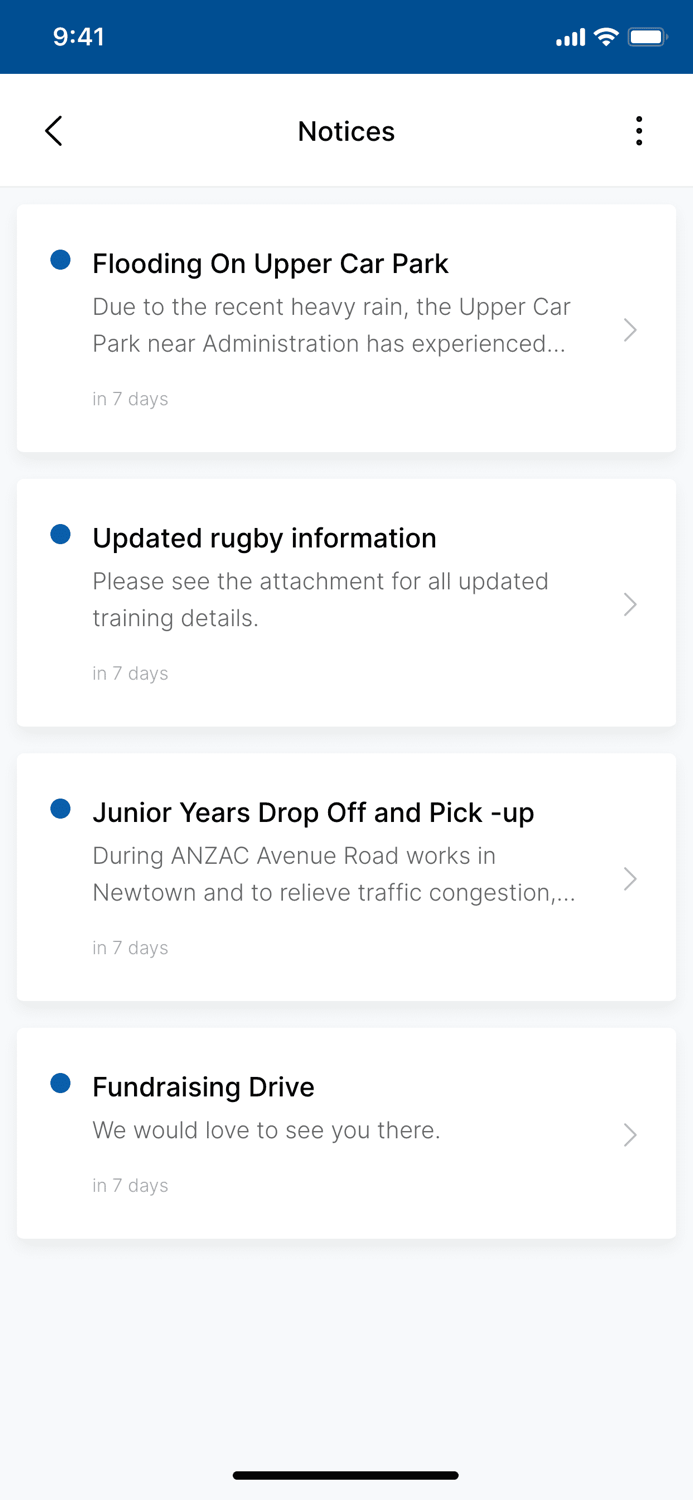Tap the Notices title
The height and width of the screenshot is (1500, 693).
tap(346, 130)
